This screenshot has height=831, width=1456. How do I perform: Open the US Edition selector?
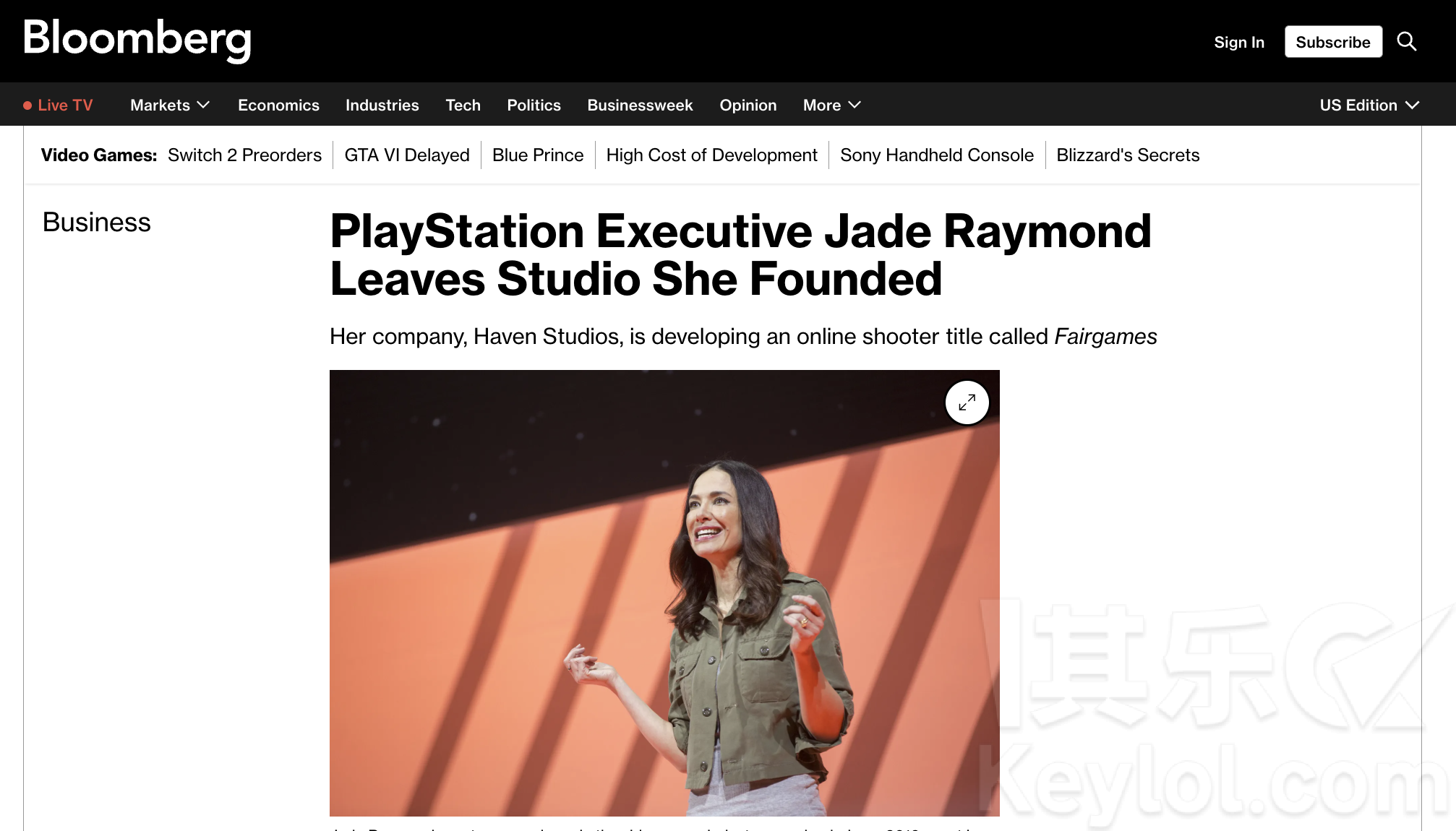click(1370, 106)
